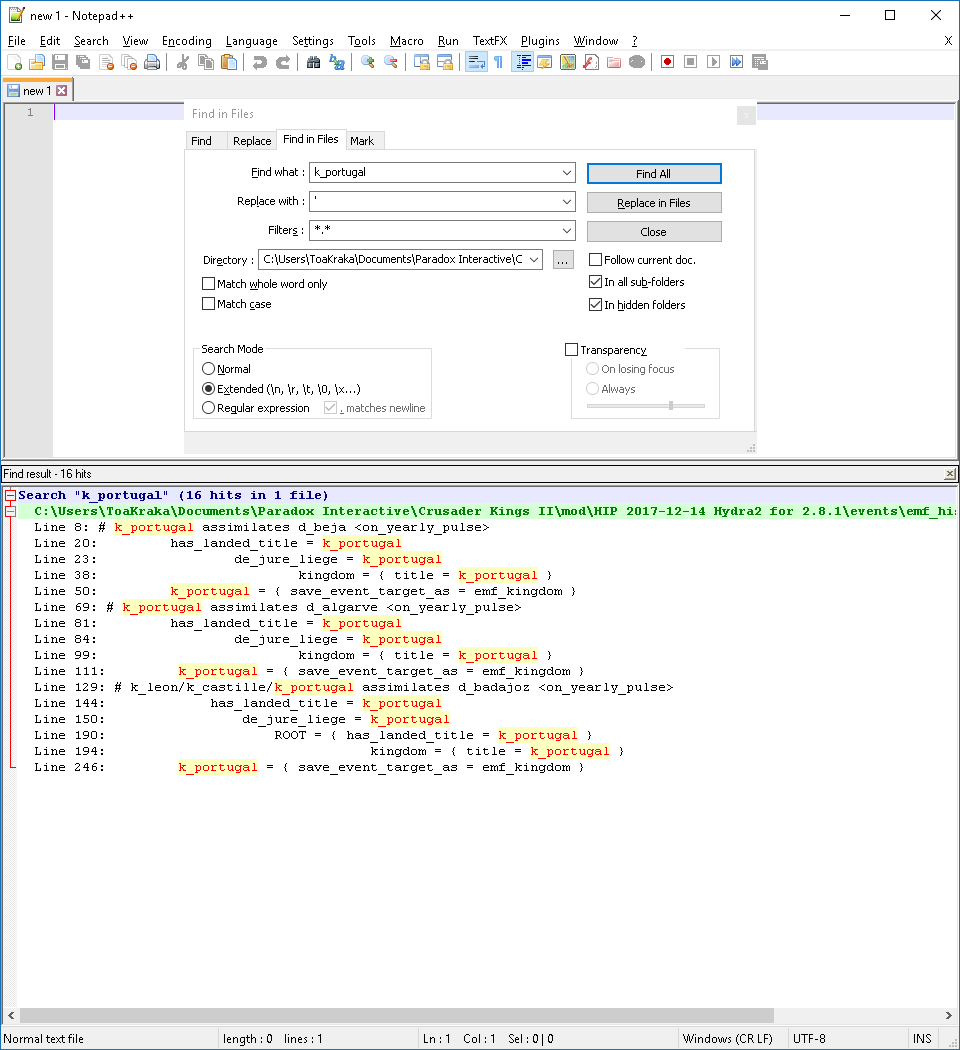This screenshot has height=1050, width=960.
Task: Open the Filters dropdown list
Action: [567, 231]
